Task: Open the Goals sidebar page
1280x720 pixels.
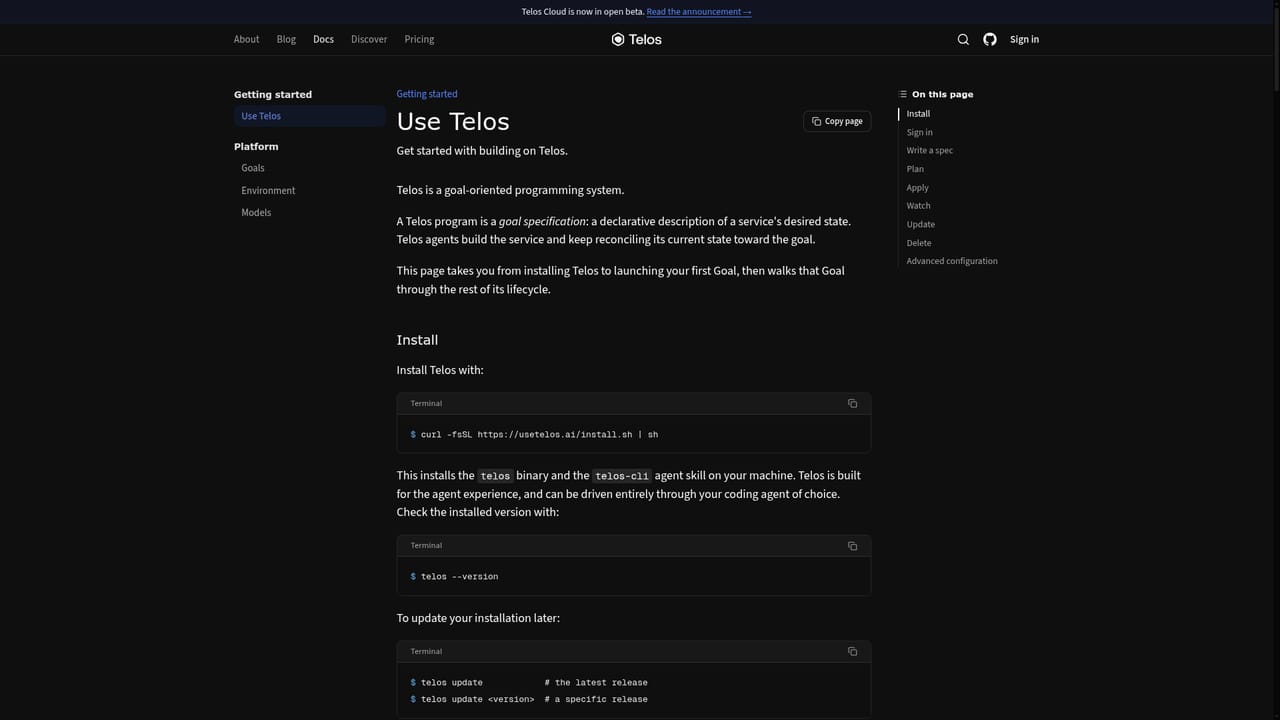Action: click(x=253, y=168)
